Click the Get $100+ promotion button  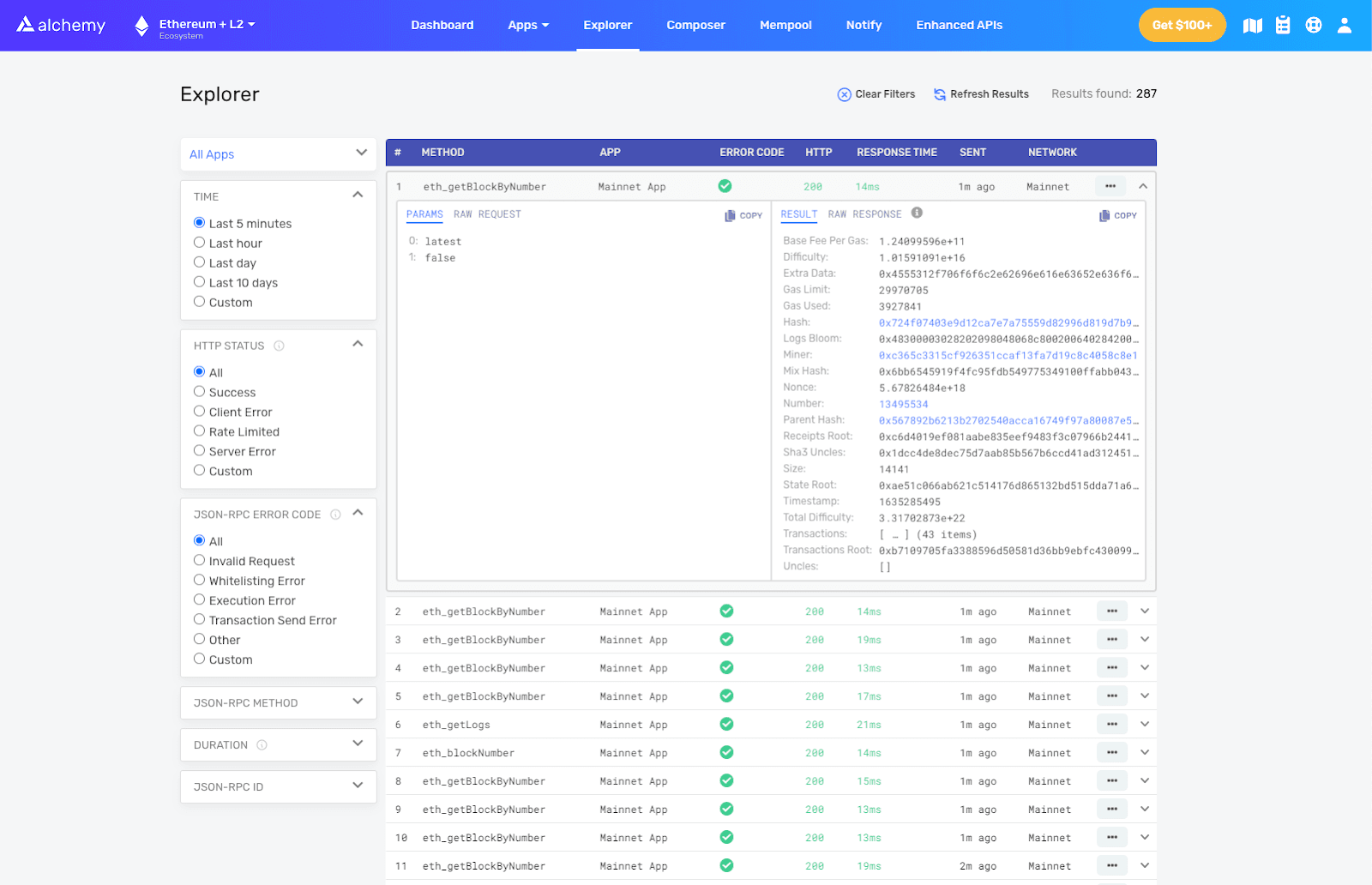pos(1182,25)
